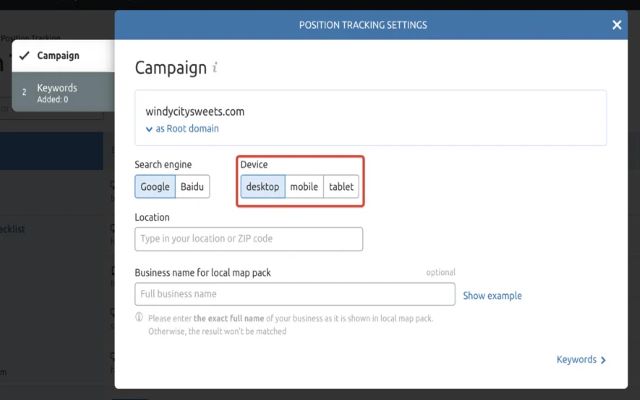Click the Full business name input
The width and height of the screenshot is (640, 400).
pyautogui.click(x=294, y=294)
